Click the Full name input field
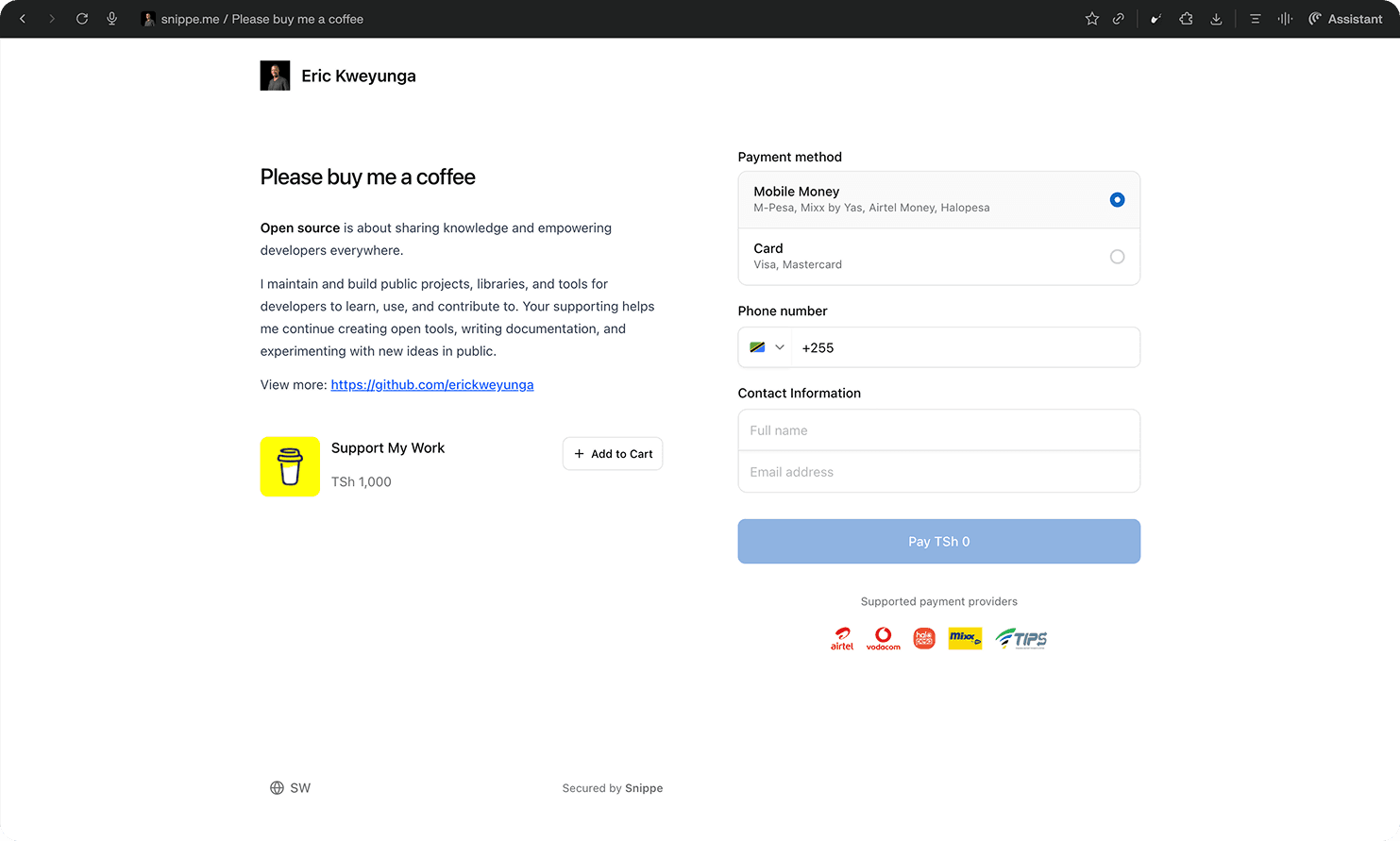The width and height of the screenshot is (1400, 841). (x=938, y=429)
